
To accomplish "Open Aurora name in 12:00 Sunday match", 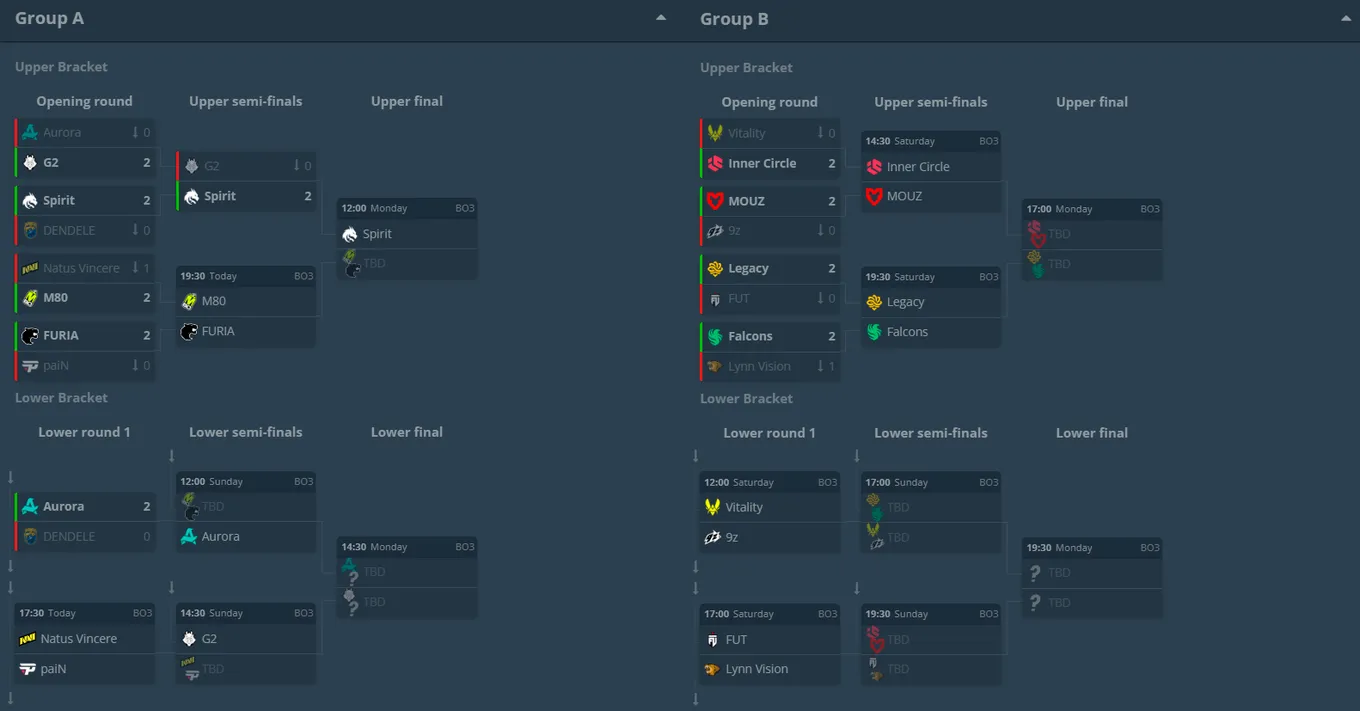I will tap(221, 537).
